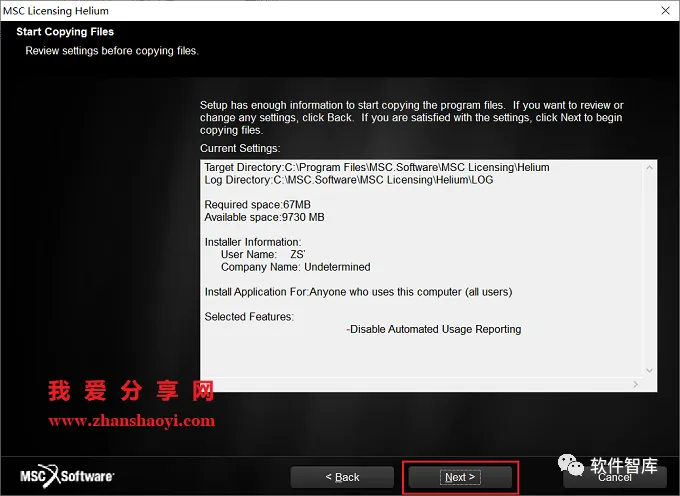Click 'Review settings before copying files.' subtitle
Viewport: 680px width, 496px height.
pos(112,51)
